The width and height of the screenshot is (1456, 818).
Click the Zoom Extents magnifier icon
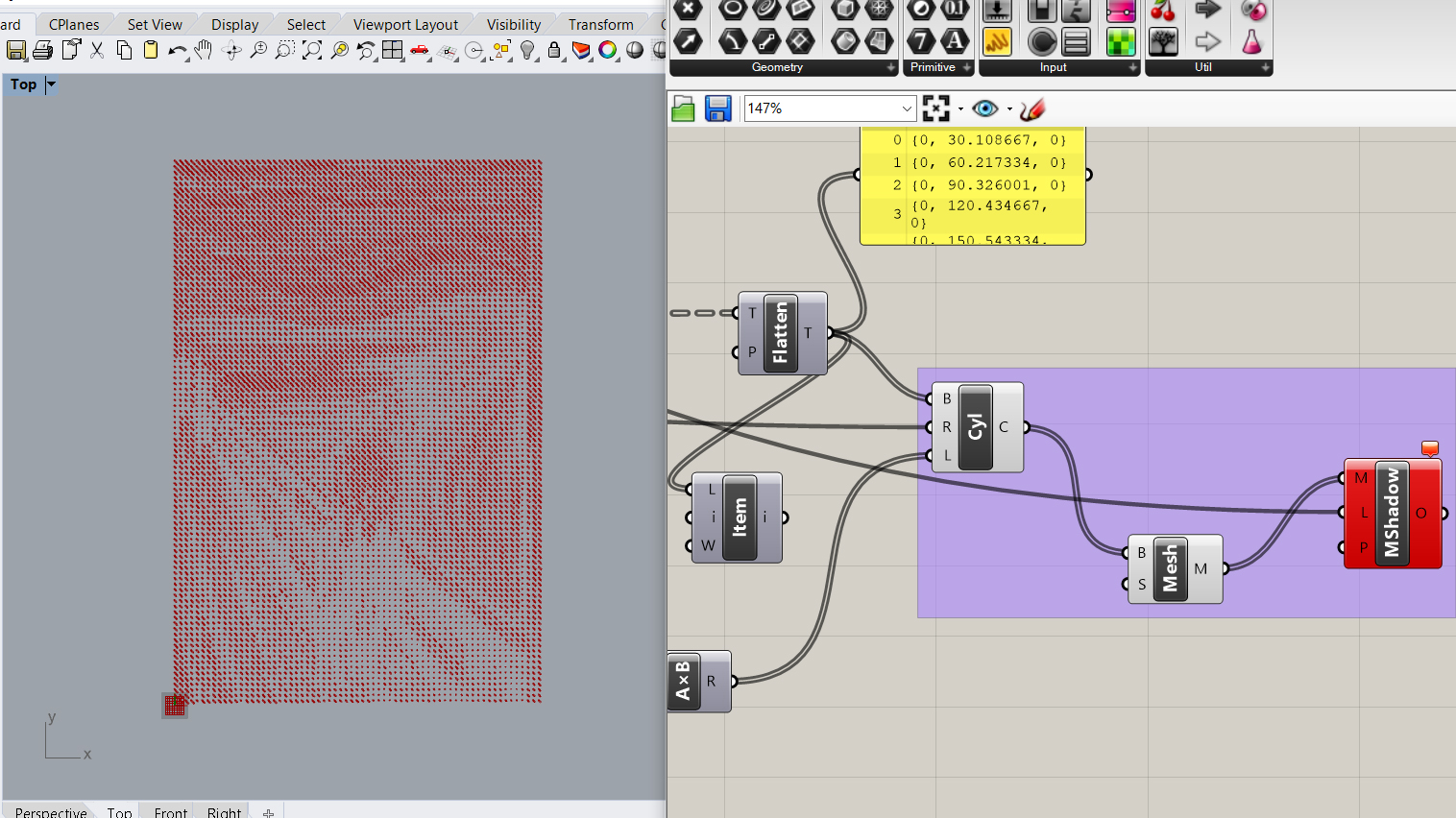coord(311,50)
